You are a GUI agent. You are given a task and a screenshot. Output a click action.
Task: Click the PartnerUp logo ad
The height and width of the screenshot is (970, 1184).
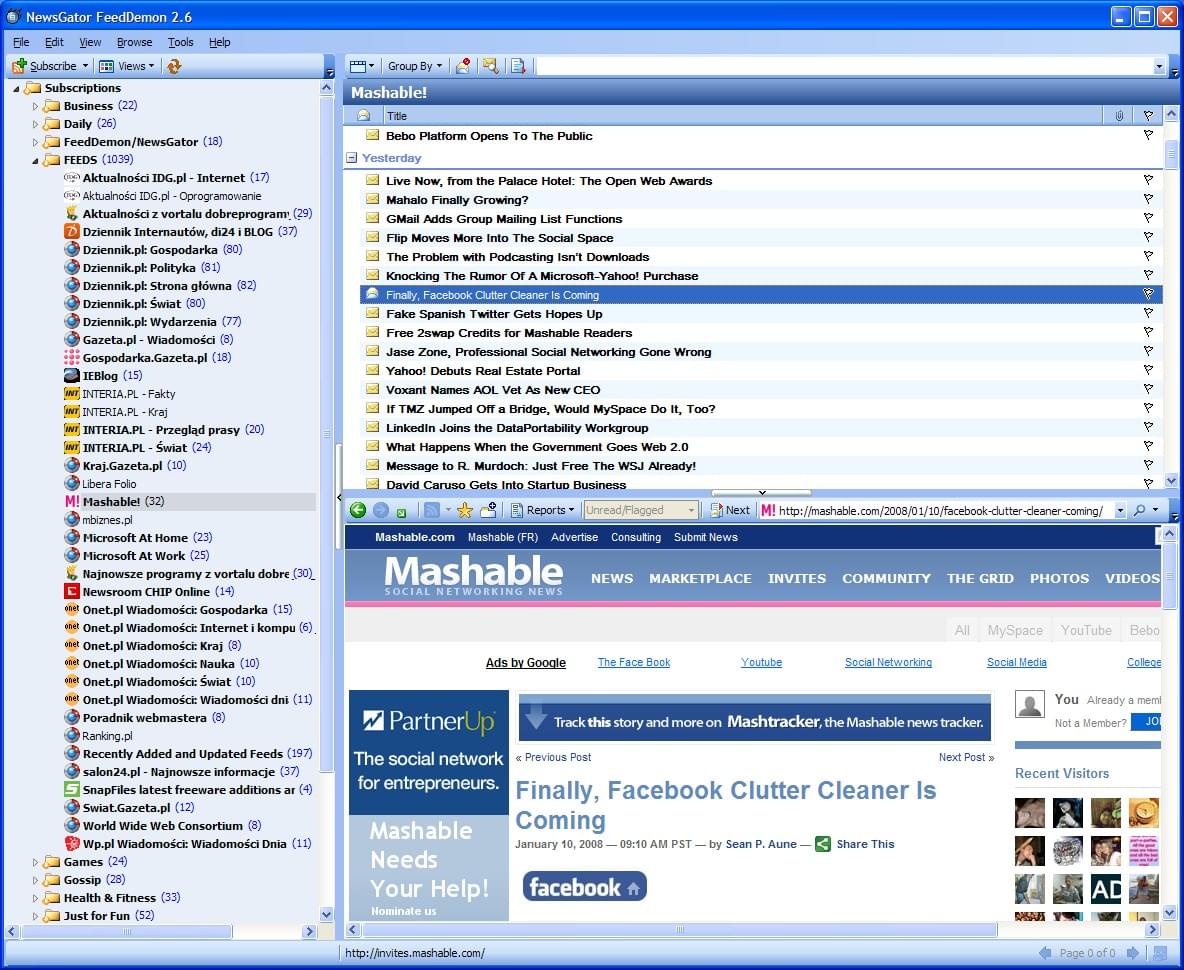coord(429,722)
